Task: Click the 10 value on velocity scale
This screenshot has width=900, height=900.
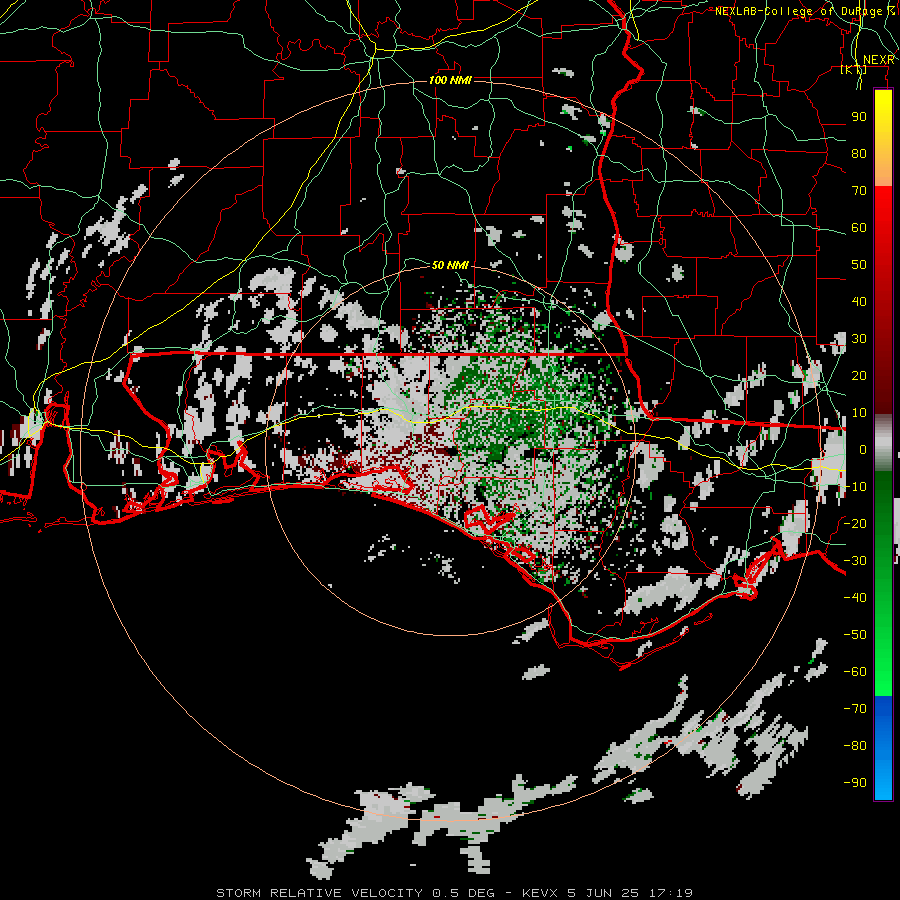Action: point(859,413)
